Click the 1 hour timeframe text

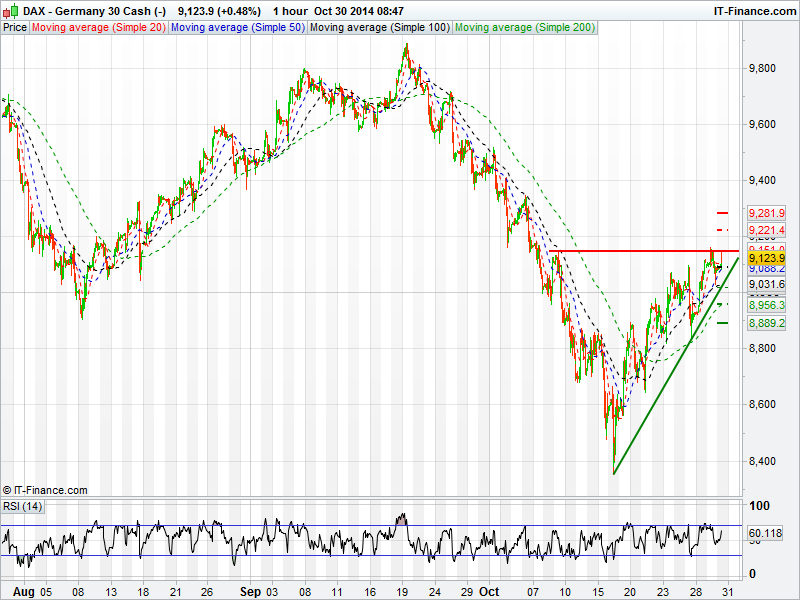(x=290, y=11)
